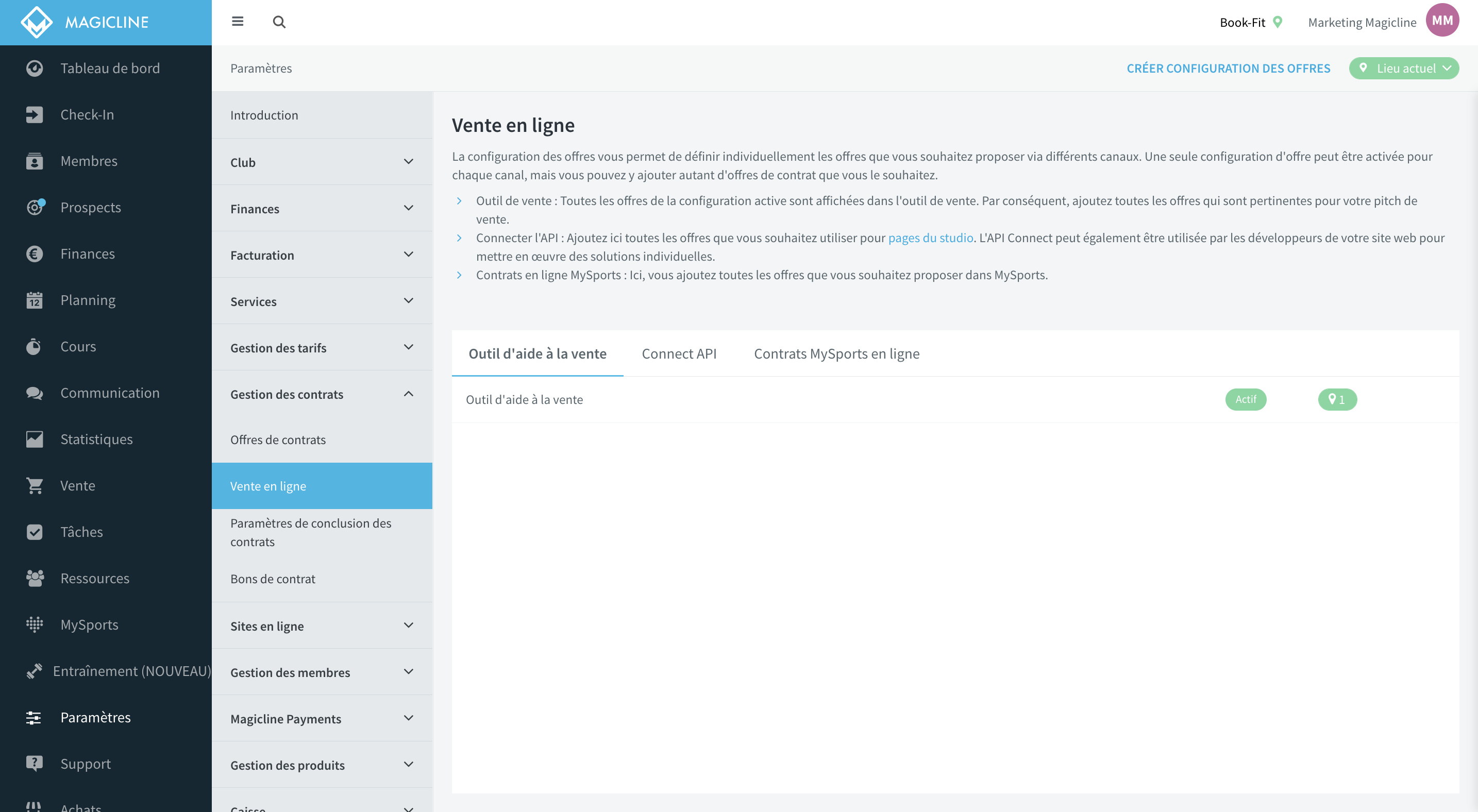Select Vente en ligne submenu item
Image resolution: width=1478 pixels, height=812 pixels.
(322, 486)
